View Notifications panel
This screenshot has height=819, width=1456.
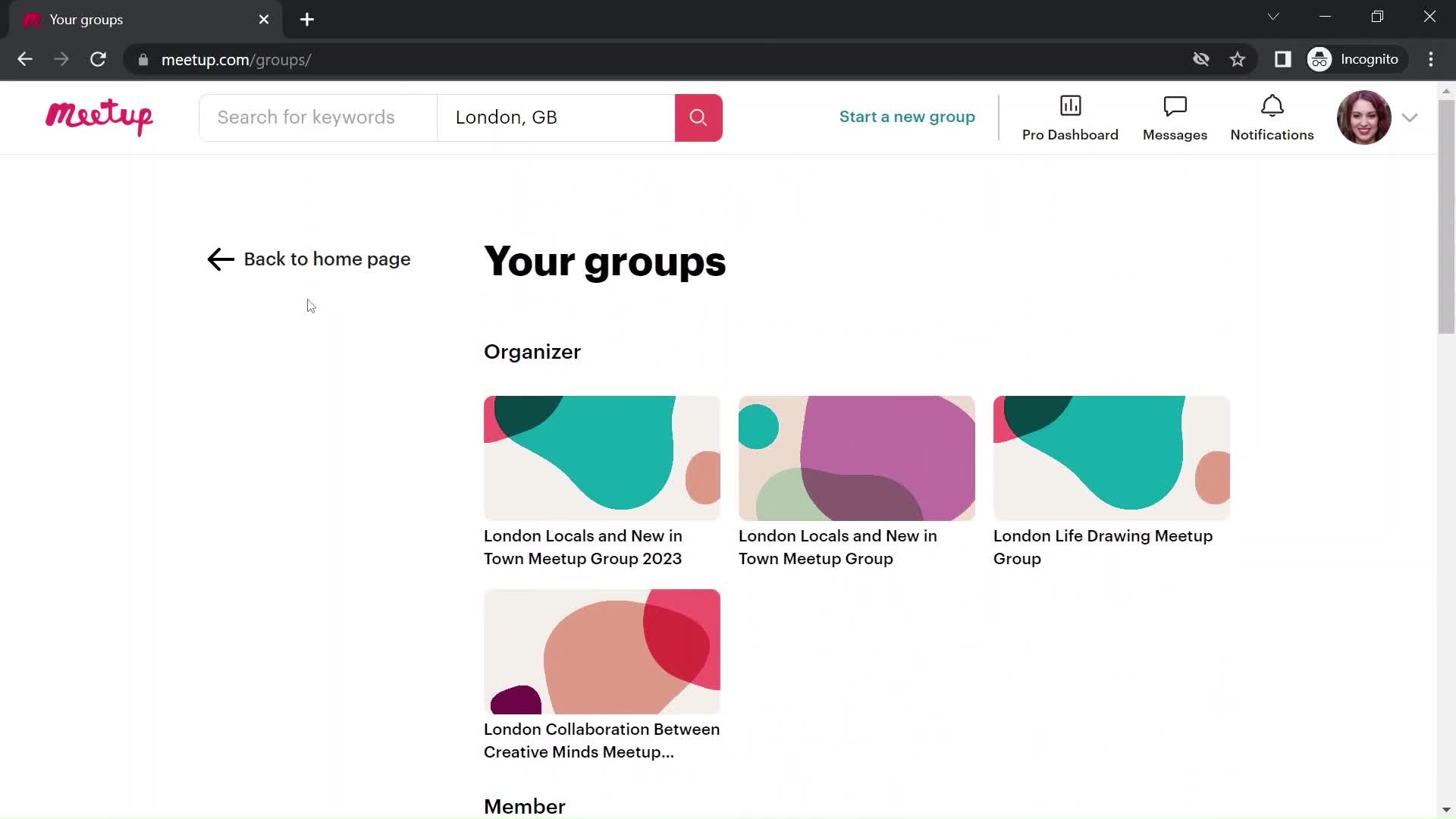pyautogui.click(x=1272, y=116)
